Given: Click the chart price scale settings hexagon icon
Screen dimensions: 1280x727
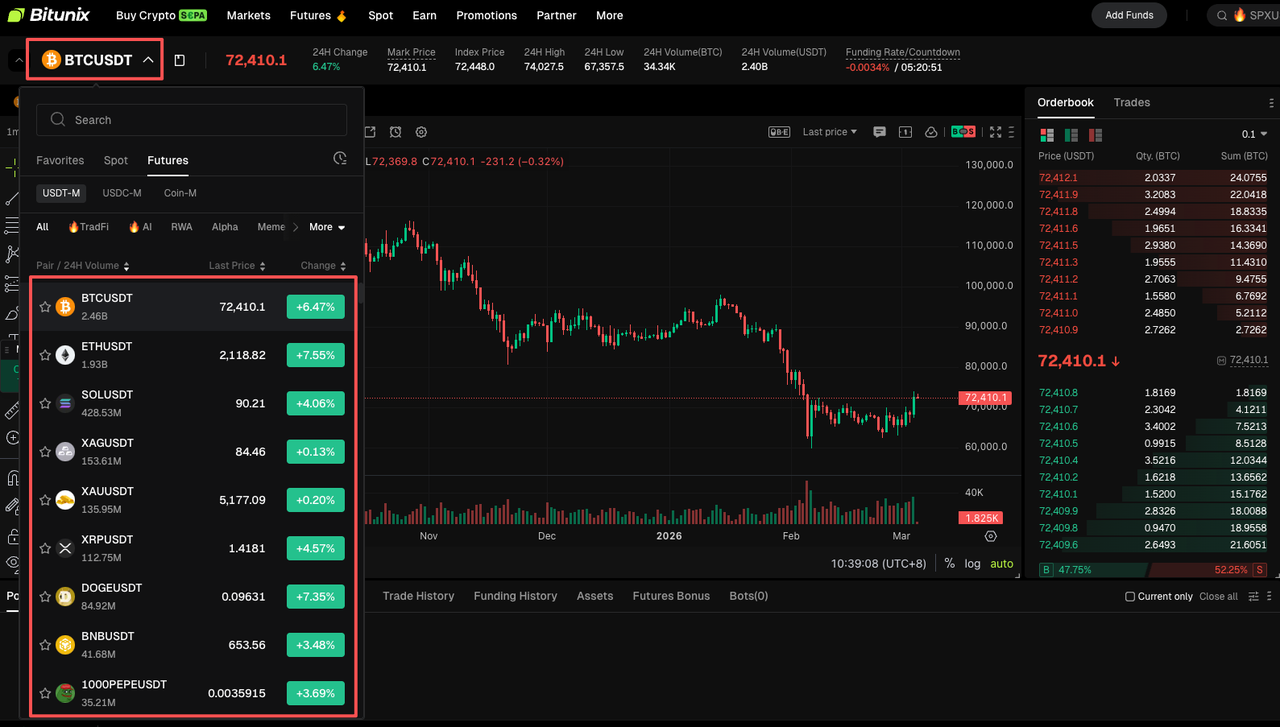Looking at the screenshot, I should point(991,536).
